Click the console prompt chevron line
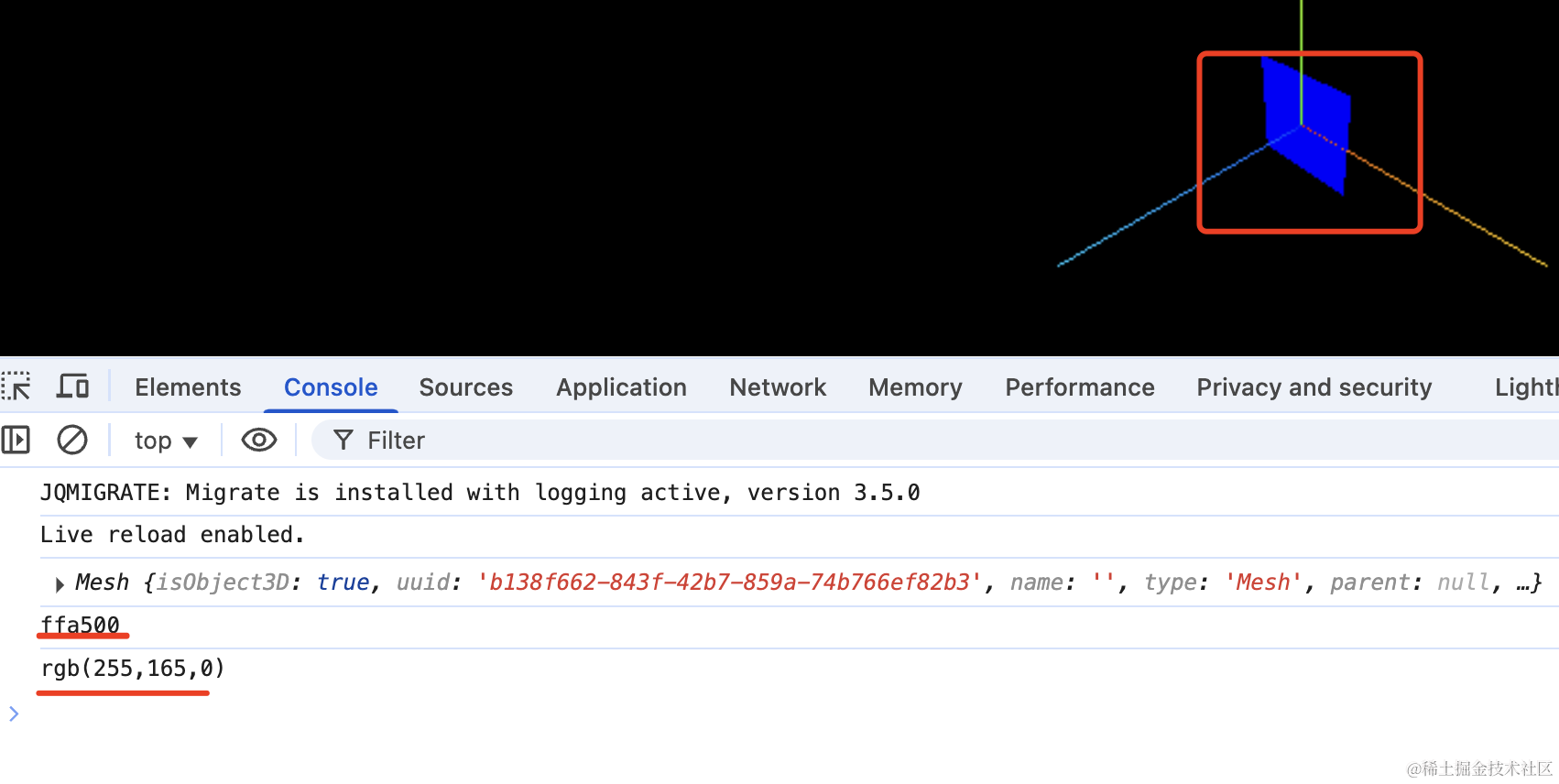The image size is (1559, 784). (x=14, y=713)
